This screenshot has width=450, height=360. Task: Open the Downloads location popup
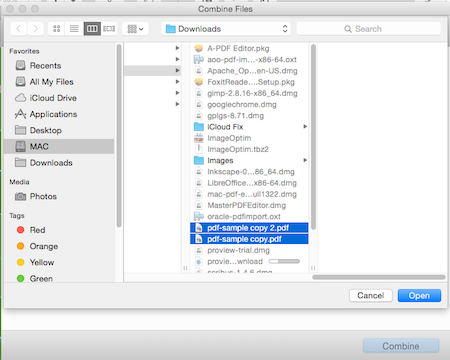click(226, 29)
